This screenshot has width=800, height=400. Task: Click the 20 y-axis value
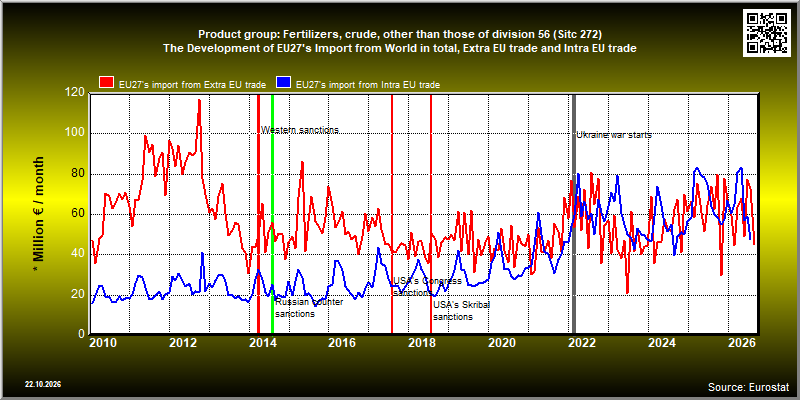78,294
